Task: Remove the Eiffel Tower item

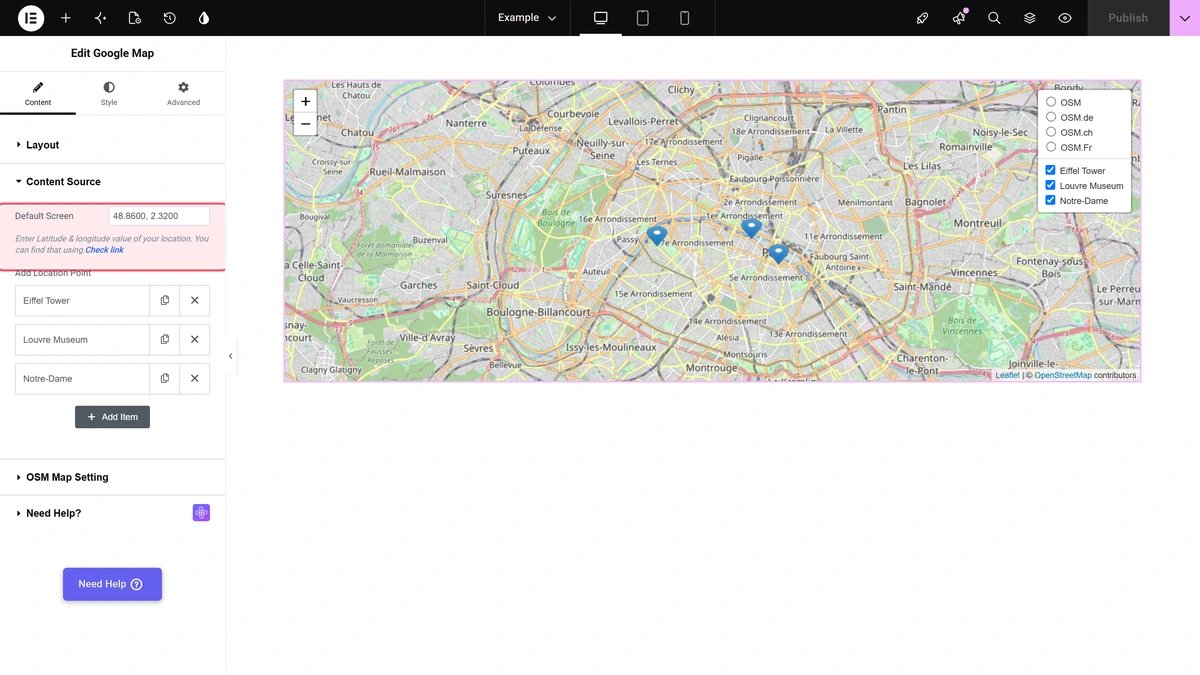Action: click(x=195, y=300)
